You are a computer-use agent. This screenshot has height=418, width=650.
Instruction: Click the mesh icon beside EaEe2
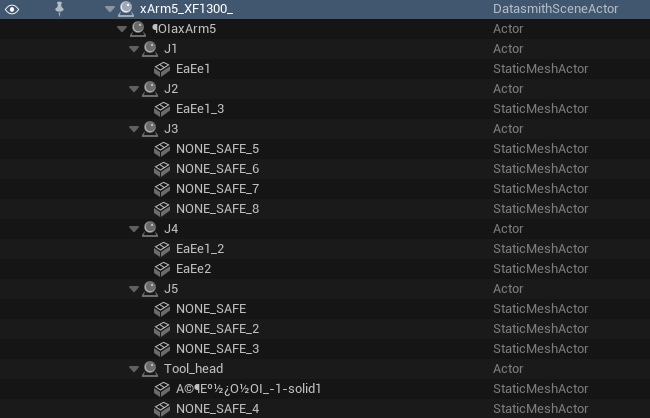162,269
